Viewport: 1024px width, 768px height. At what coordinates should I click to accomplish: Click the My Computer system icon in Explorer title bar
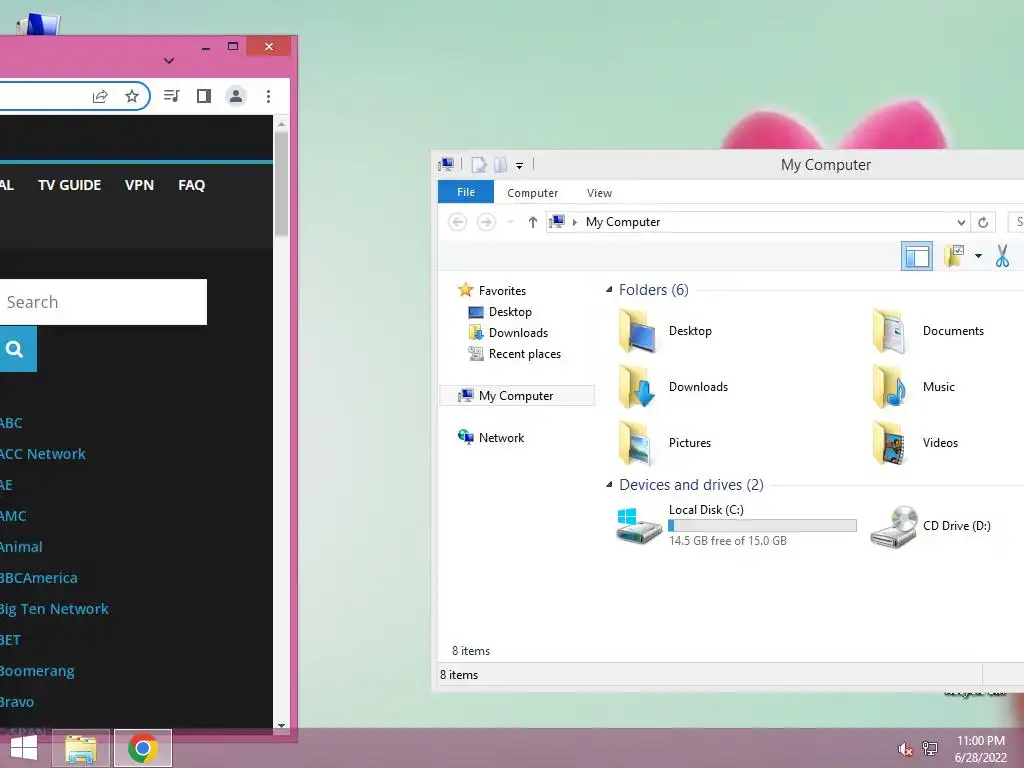447,165
